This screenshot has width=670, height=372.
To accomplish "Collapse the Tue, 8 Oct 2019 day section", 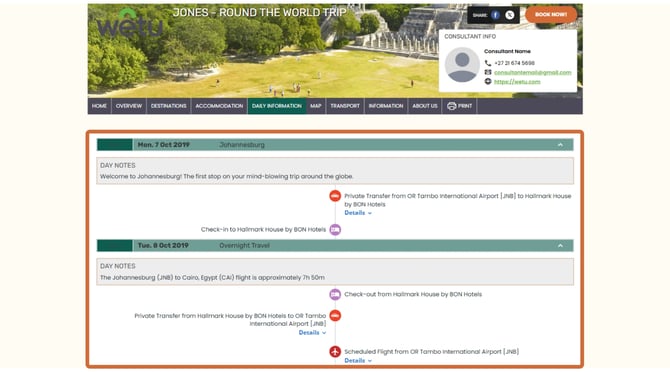I will [560, 246].
